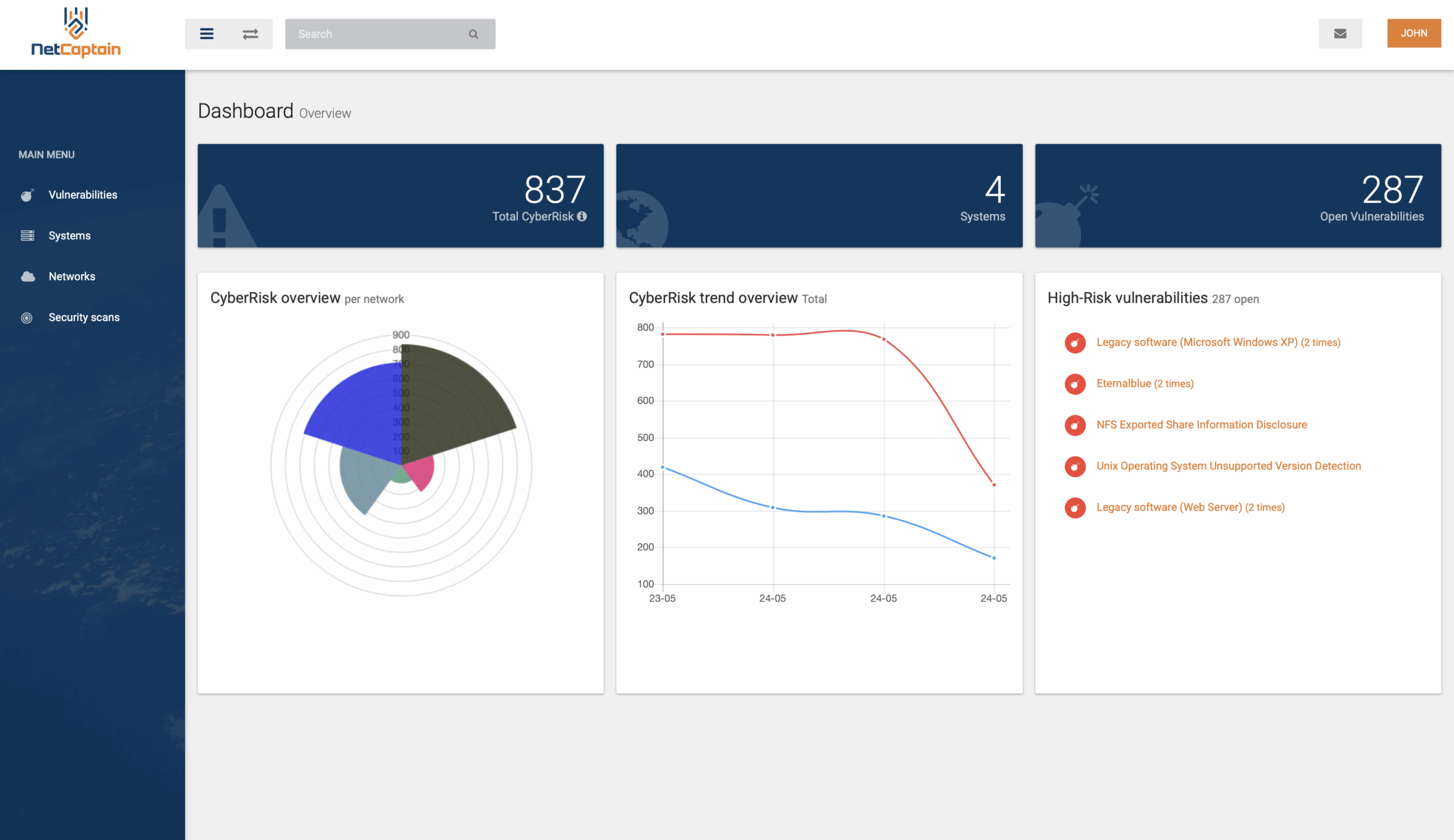The width and height of the screenshot is (1454, 840).
Task: Click the 'MAIN MENU' sidebar heading
Action: (x=47, y=154)
